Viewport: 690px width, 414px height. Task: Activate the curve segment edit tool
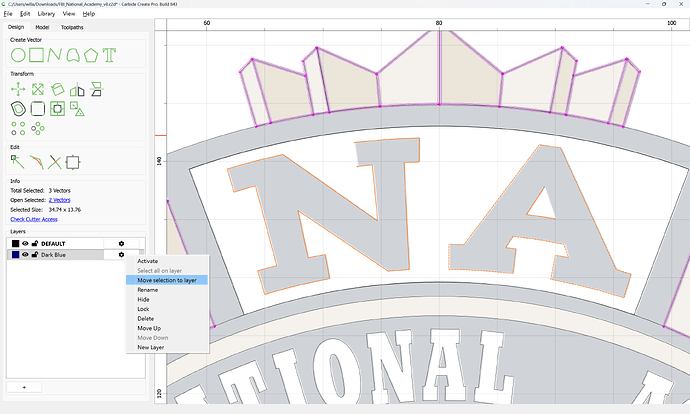[x=37, y=162]
